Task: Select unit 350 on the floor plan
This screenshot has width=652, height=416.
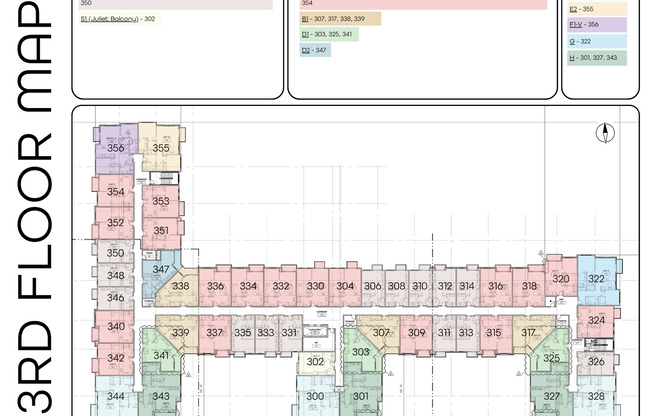Action: (115, 253)
